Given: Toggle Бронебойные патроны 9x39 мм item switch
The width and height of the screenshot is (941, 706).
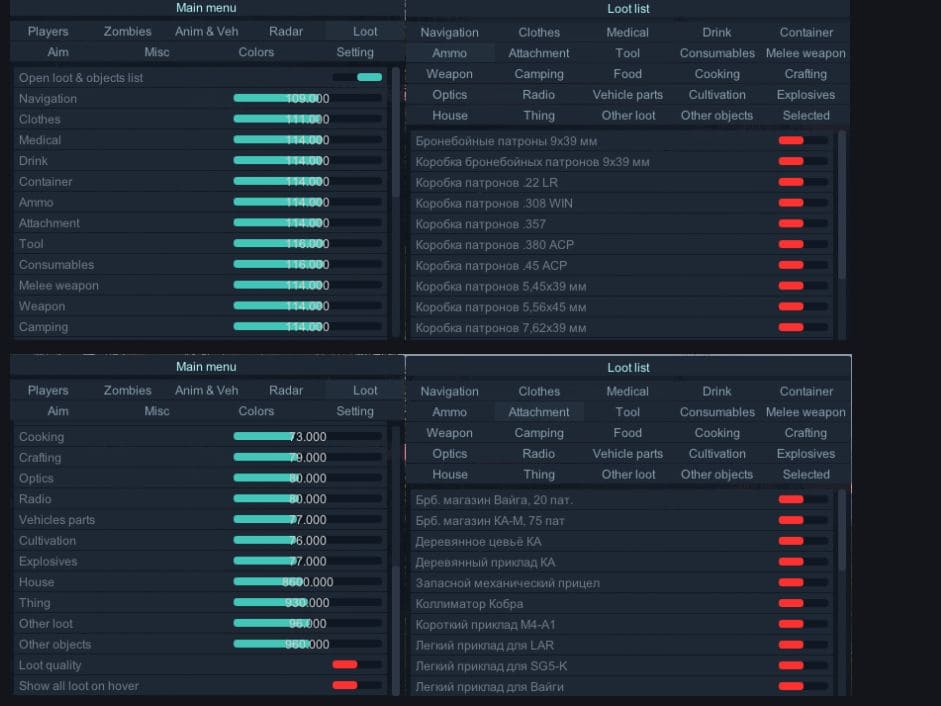Looking at the screenshot, I should [803, 141].
